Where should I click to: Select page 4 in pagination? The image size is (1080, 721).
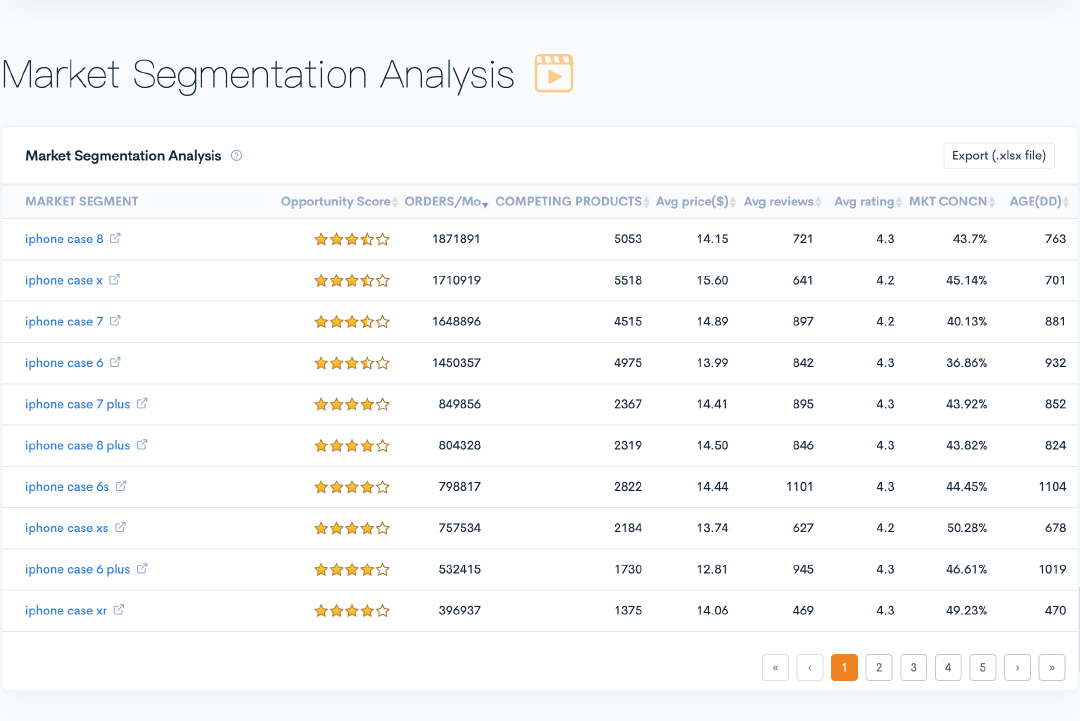pos(948,667)
